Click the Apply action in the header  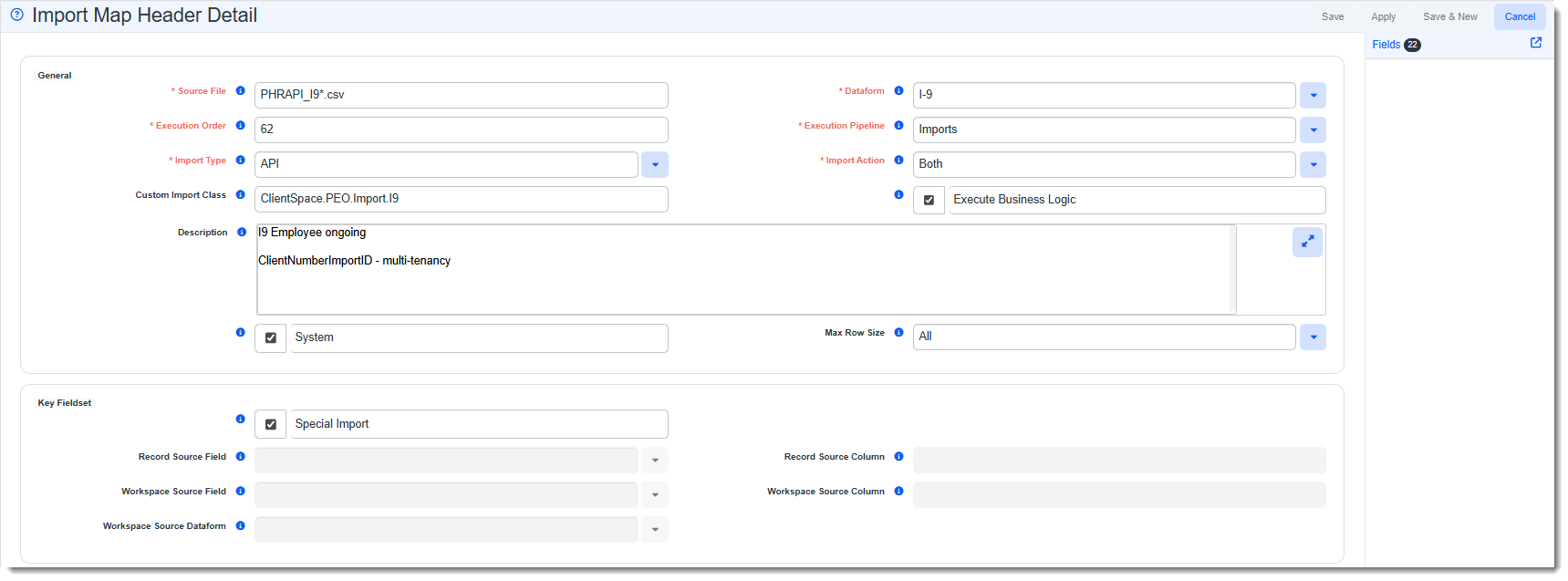[x=1383, y=16]
